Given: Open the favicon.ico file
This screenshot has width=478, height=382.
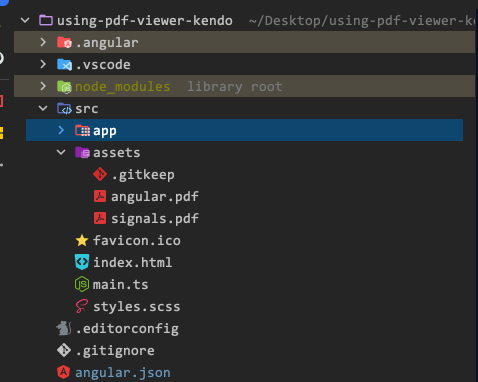Looking at the screenshot, I should (137, 240).
